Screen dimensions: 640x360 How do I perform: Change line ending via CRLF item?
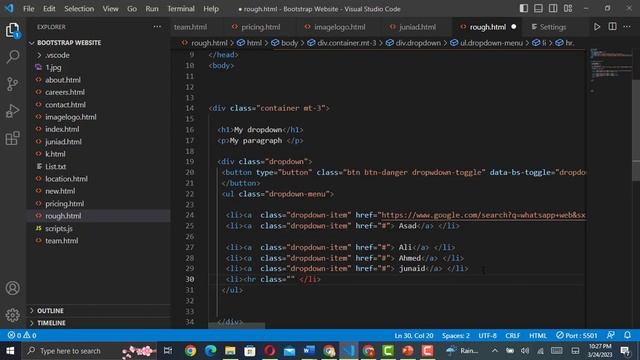pyautogui.click(x=513, y=336)
